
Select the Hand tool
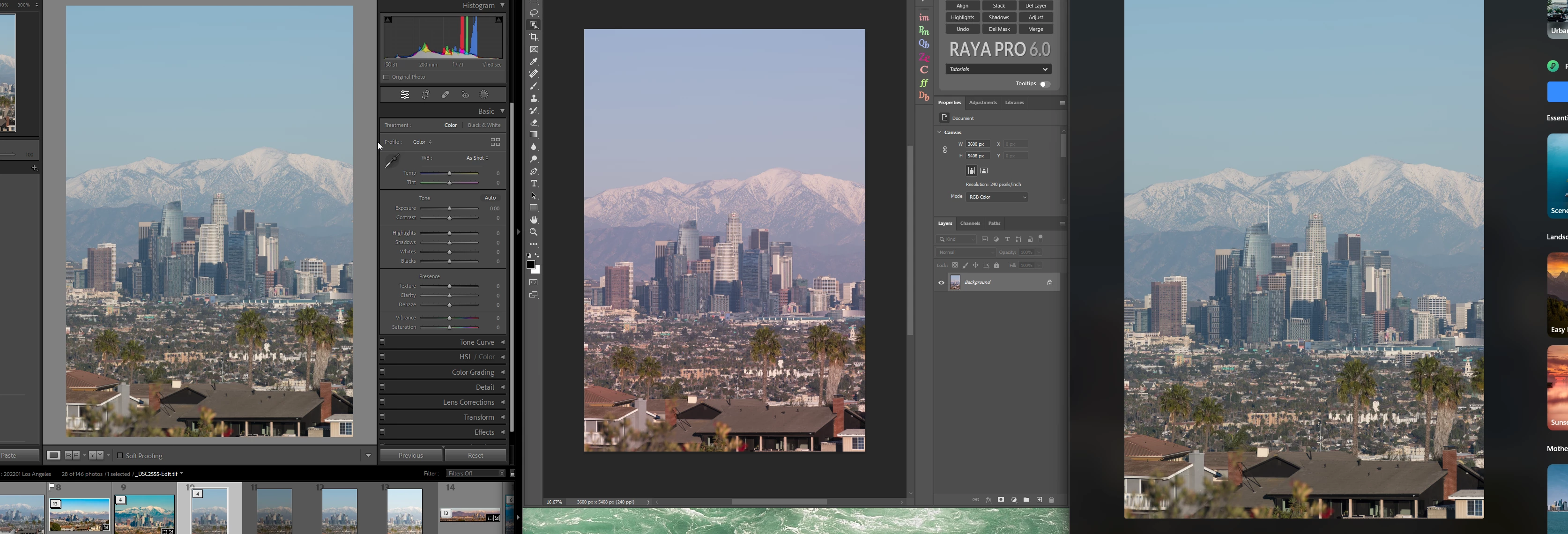click(534, 220)
